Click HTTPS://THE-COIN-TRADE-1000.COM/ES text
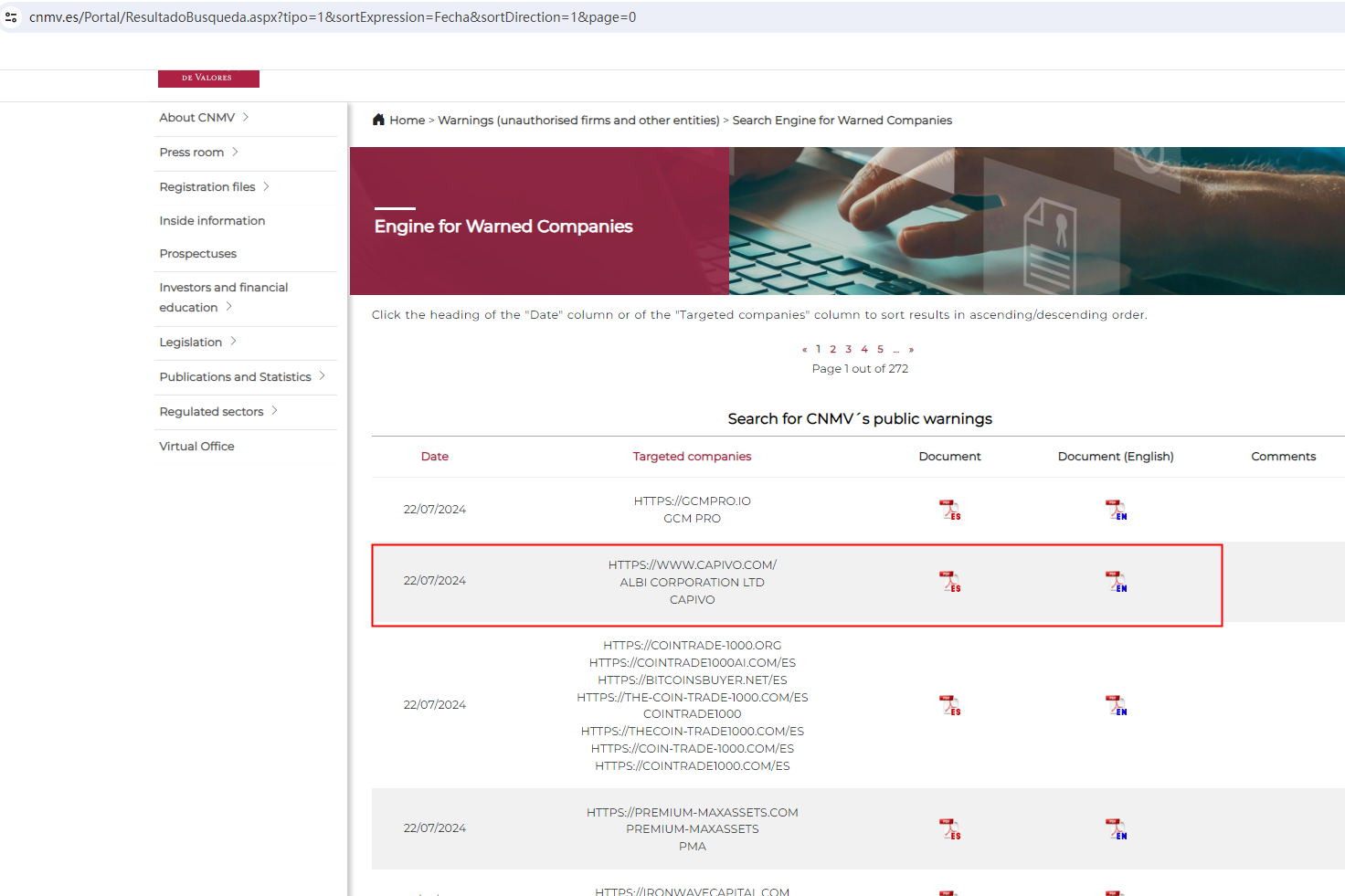Image resolution: width=1345 pixels, height=896 pixels. 693,698
